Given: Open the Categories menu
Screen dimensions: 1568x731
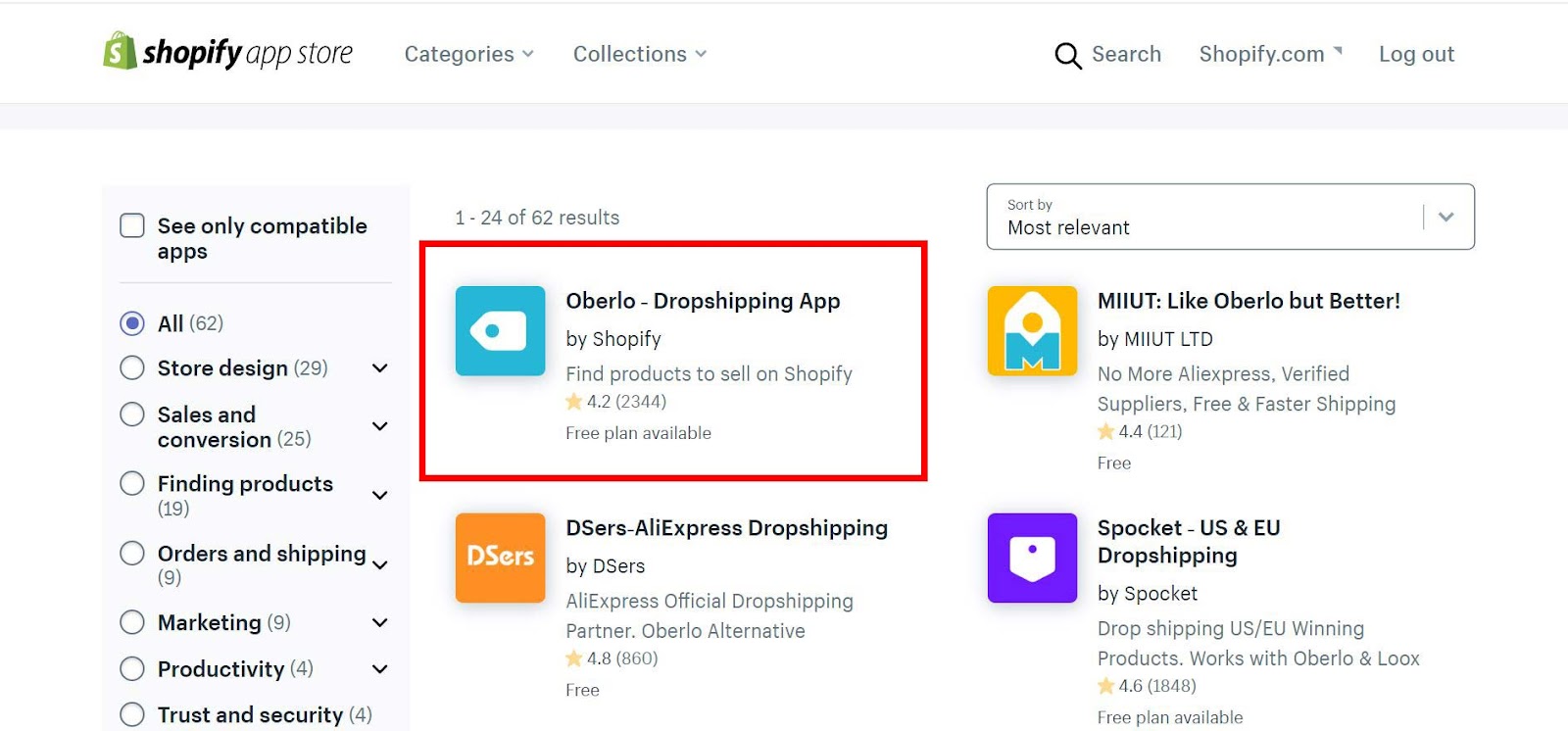Looking at the screenshot, I should point(468,54).
